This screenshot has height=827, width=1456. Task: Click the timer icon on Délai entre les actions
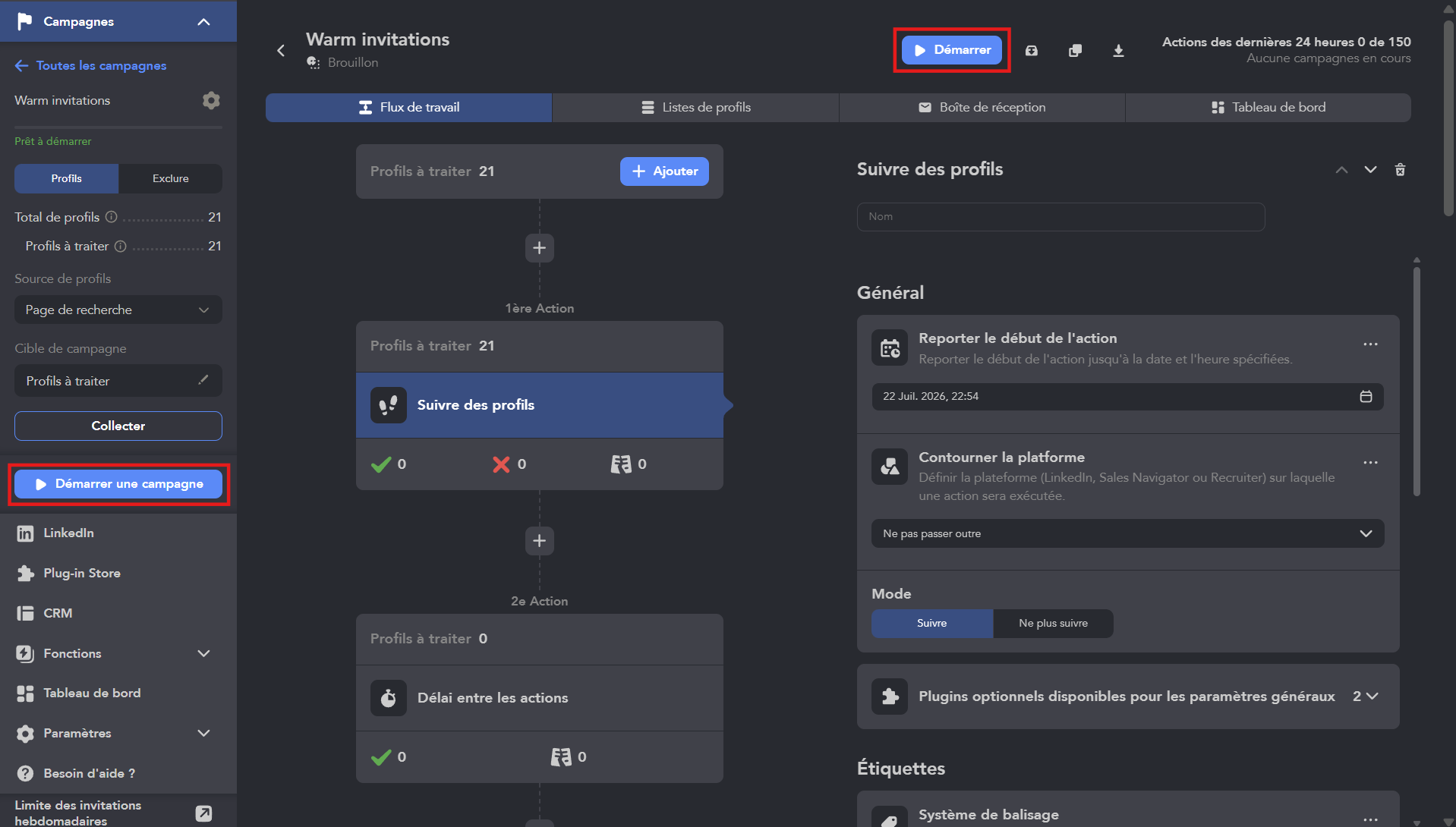[x=388, y=698]
